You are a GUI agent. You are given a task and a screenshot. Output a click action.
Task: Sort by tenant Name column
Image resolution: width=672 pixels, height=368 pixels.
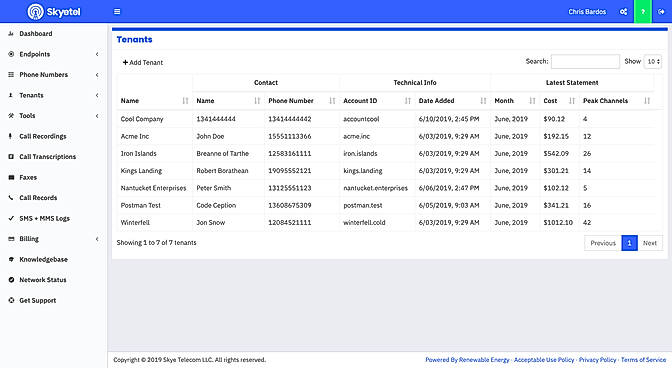(185, 101)
